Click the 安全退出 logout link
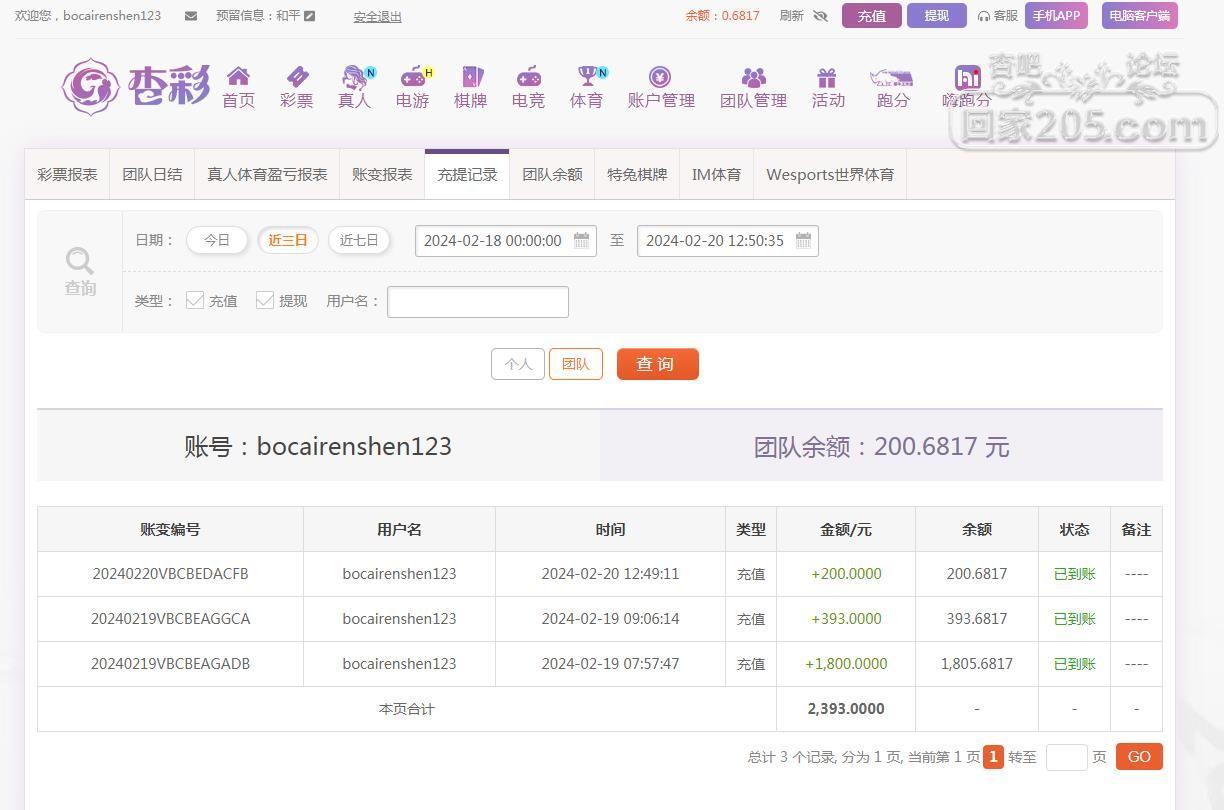The image size is (1224, 810). point(377,17)
